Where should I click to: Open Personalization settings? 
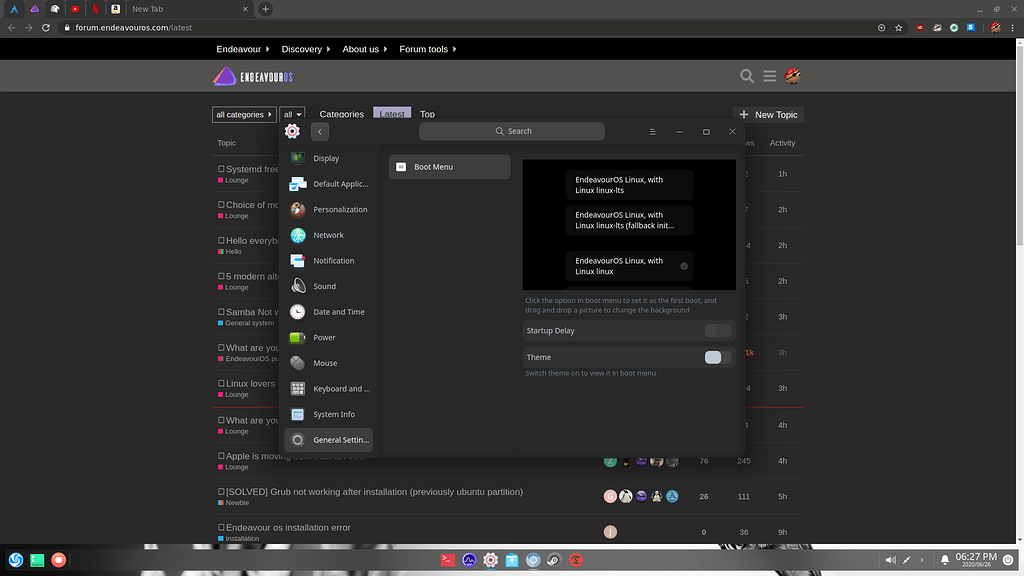tap(297, 209)
